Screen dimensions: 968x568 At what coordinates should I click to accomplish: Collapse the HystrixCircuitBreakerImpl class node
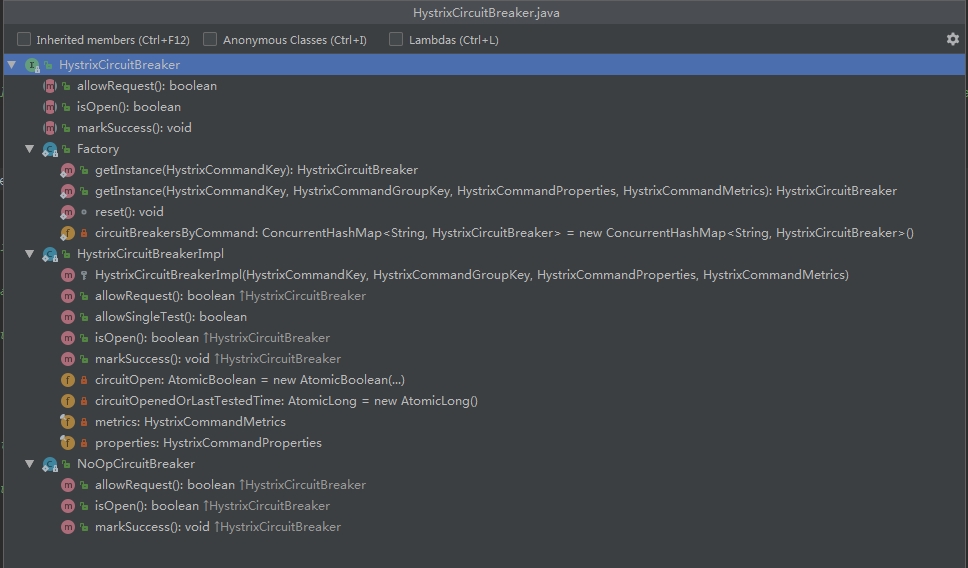click(29, 254)
